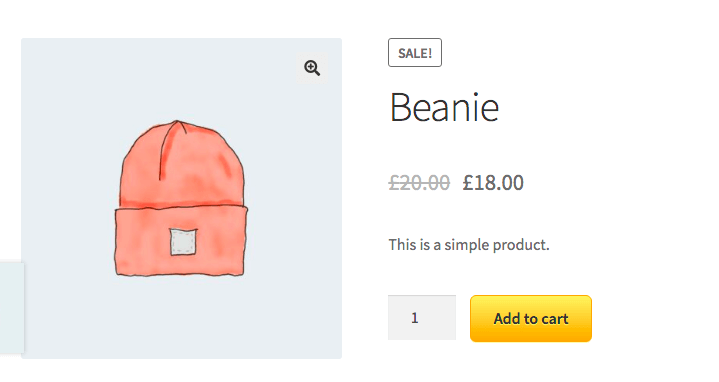Click the pound sign of the sale price
Screen dimensions: 719x382
point(467,183)
